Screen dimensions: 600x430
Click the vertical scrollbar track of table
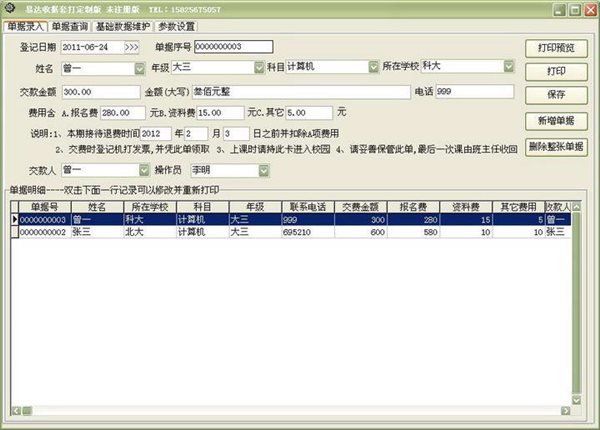point(576,303)
